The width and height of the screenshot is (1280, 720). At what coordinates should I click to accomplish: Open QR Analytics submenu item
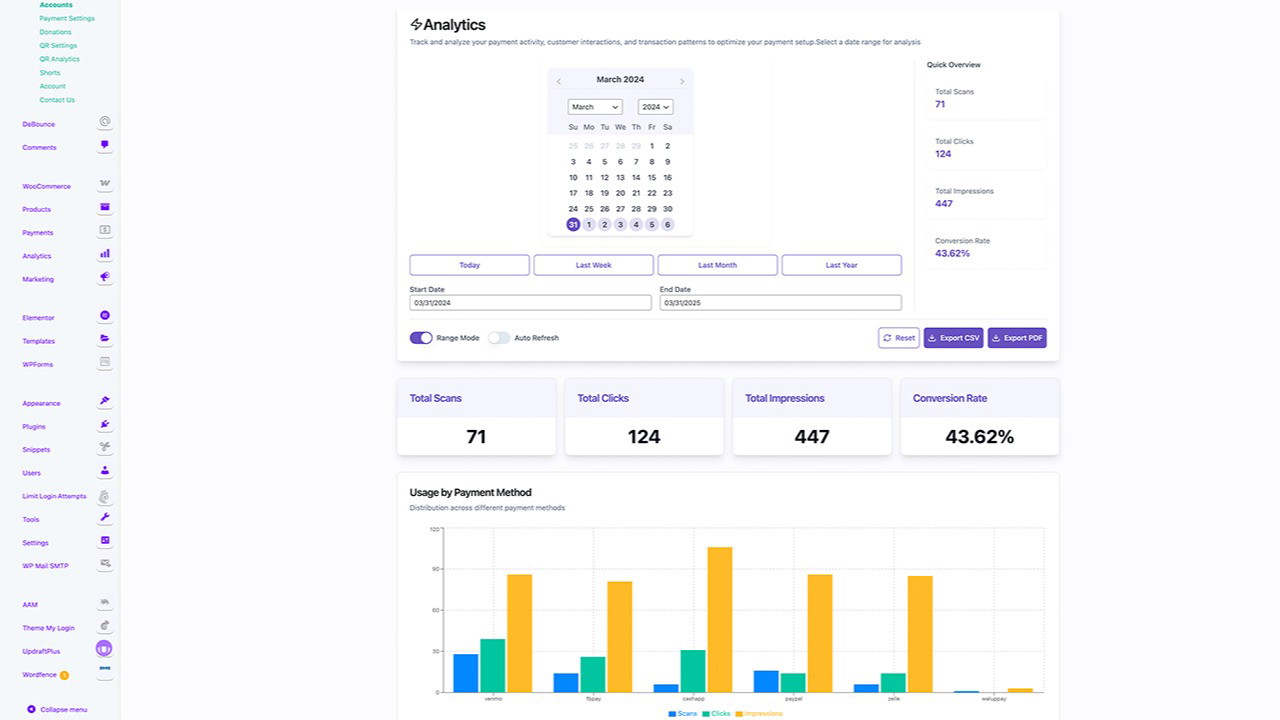point(59,59)
